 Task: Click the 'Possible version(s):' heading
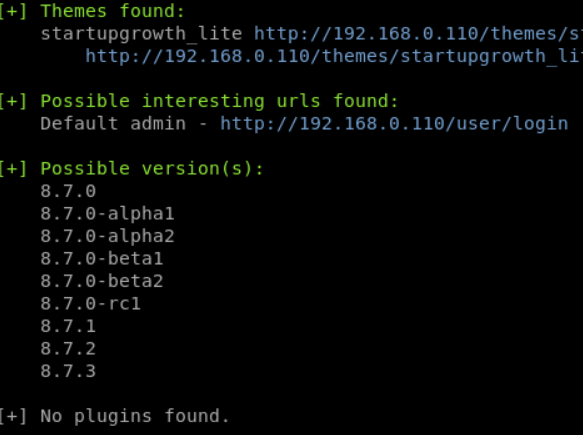point(152,169)
